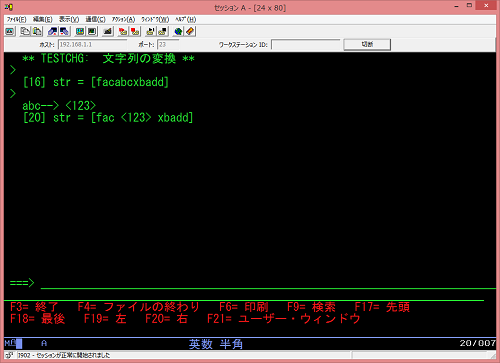Click the cursor position 20/007 indicator
Viewport: 500px width, 363px height.
[477, 343]
